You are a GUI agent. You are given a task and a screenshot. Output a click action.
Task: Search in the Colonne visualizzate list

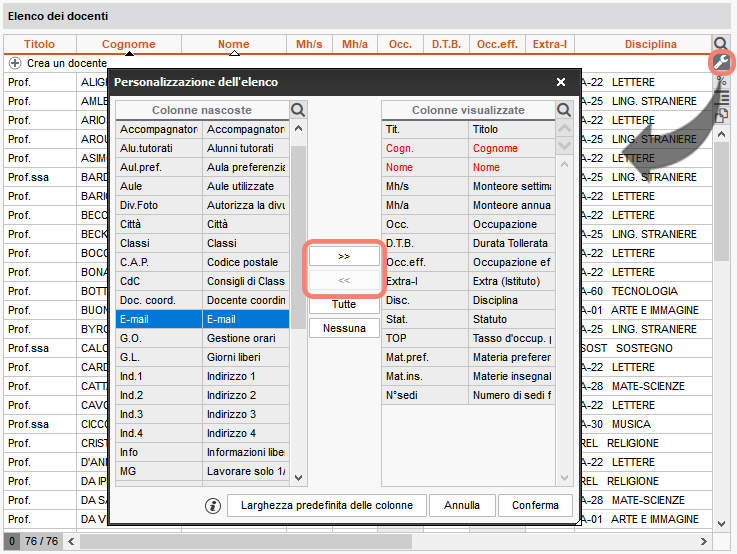point(564,110)
